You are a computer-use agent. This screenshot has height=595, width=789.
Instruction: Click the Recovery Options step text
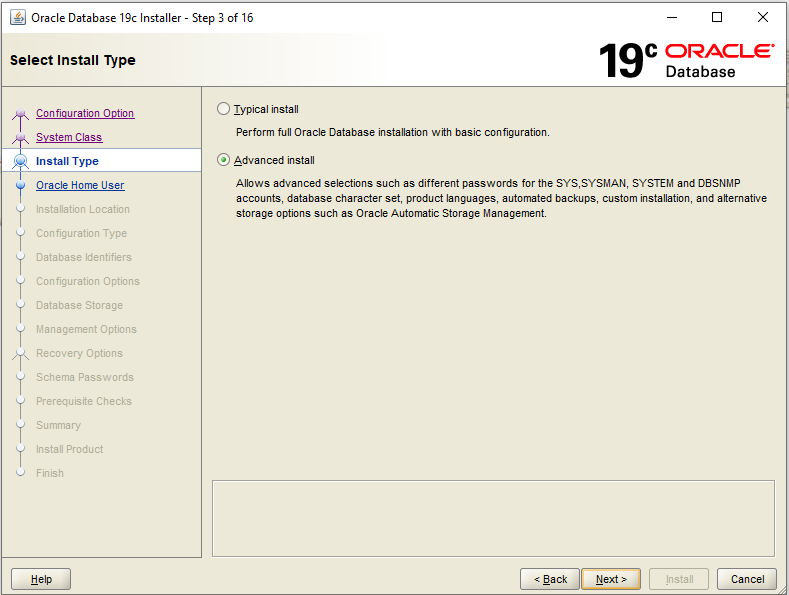pyautogui.click(x=79, y=353)
